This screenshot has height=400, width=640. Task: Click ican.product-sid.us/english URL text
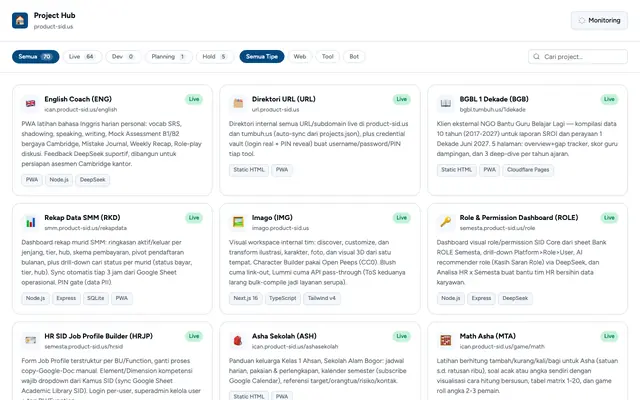[81, 110]
